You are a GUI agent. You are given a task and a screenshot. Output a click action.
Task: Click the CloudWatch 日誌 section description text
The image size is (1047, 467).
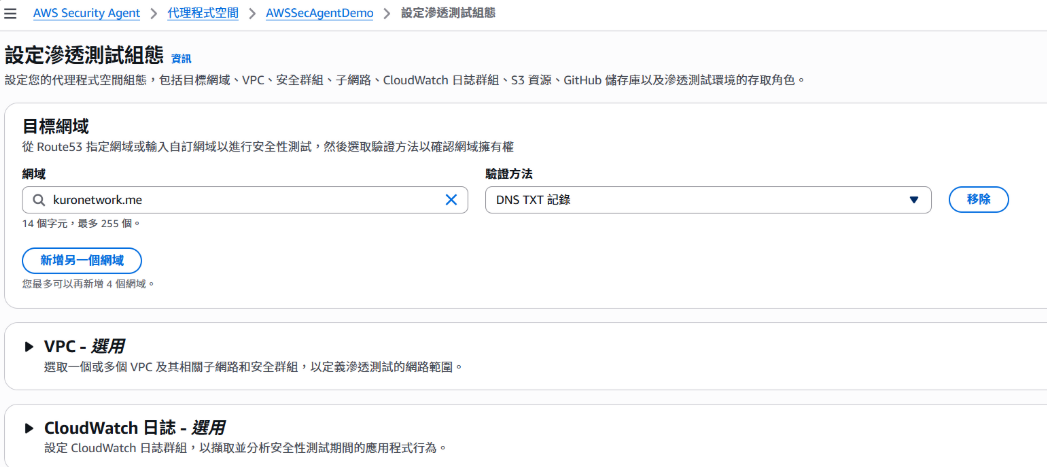244,447
